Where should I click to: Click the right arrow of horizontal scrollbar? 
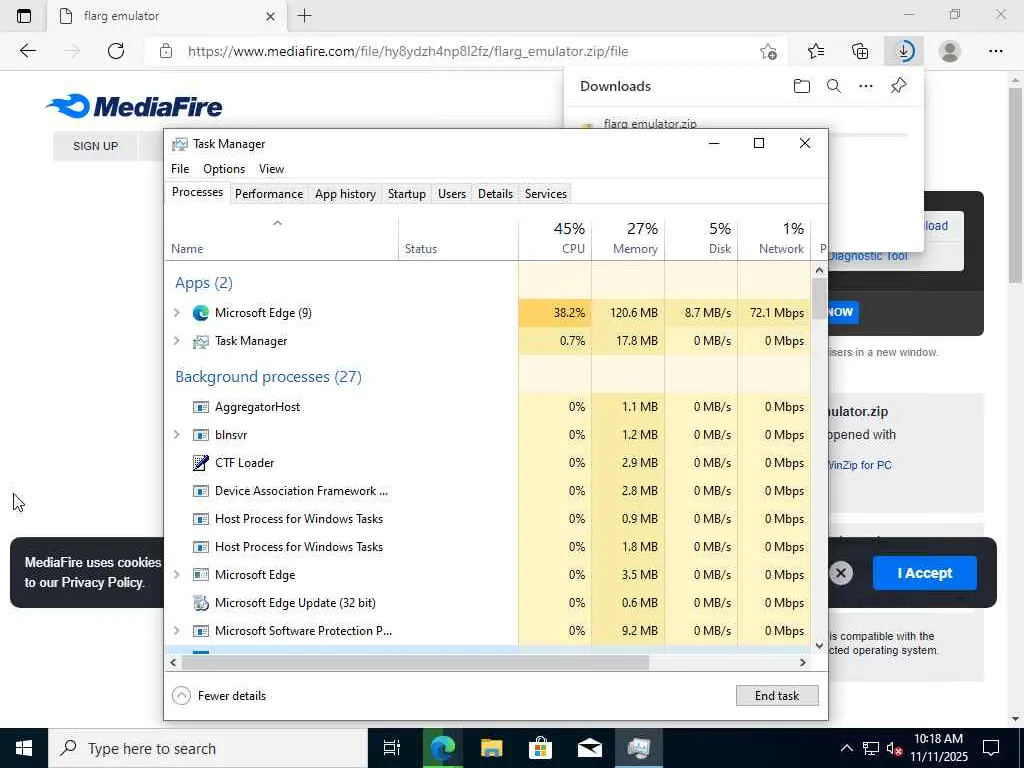(x=803, y=662)
